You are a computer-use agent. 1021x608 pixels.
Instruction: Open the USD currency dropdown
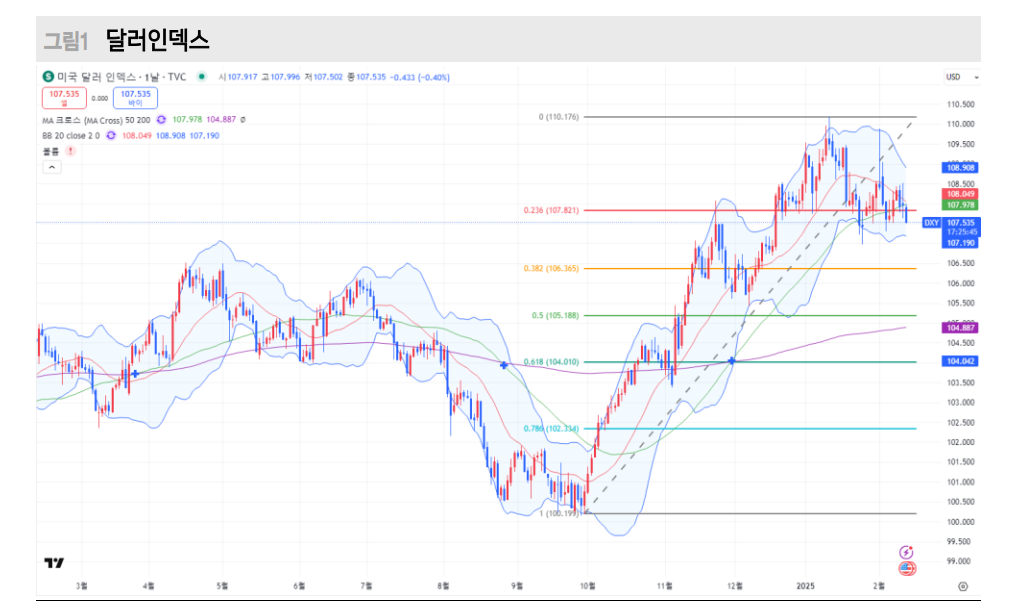[962, 77]
